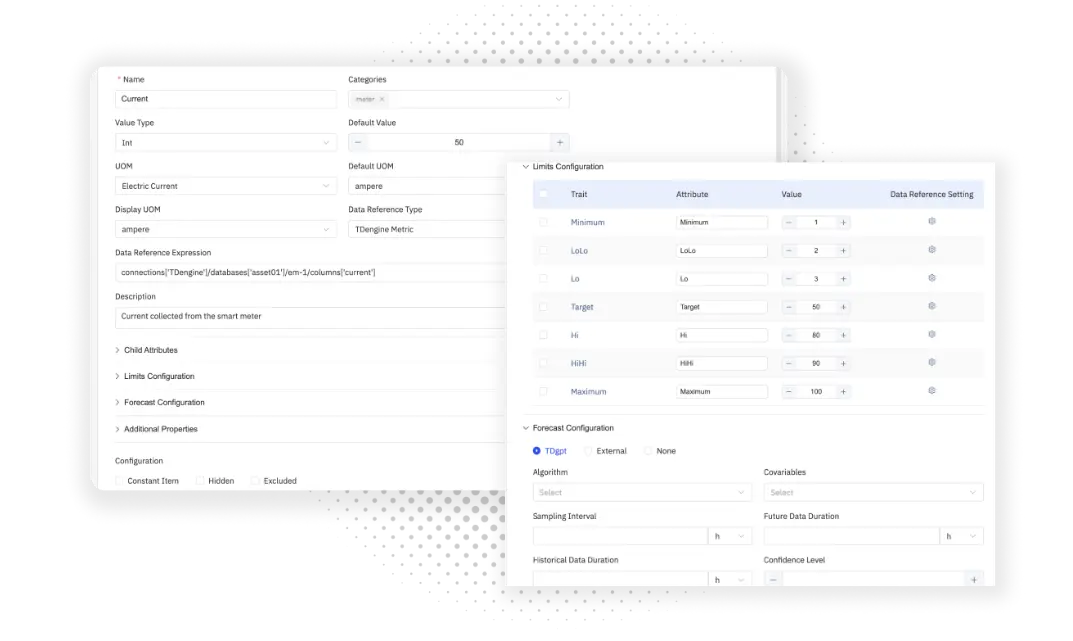This screenshot has height=641, width=1073.
Task: Remove the meter category tag
Action: point(382,99)
